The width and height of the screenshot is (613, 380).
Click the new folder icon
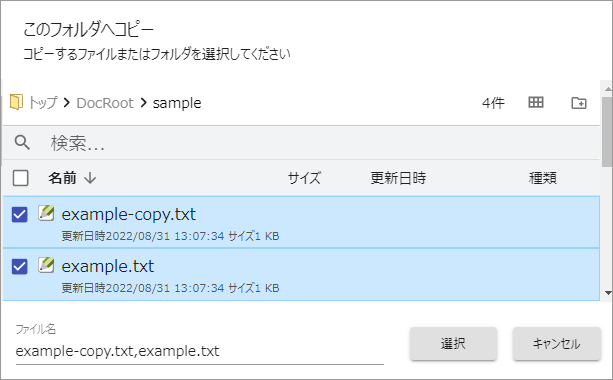tap(579, 103)
